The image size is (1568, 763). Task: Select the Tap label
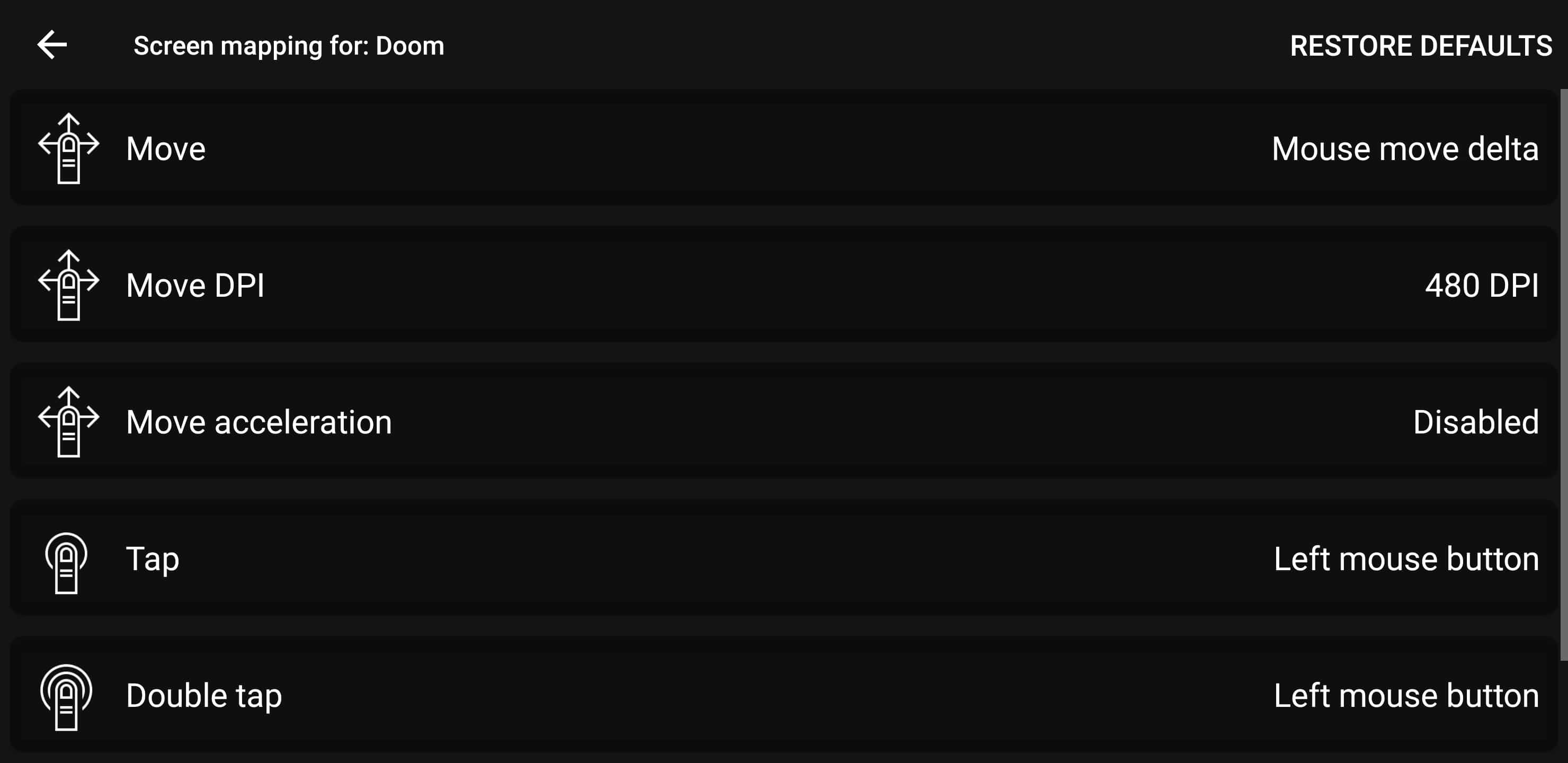(152, 559)
